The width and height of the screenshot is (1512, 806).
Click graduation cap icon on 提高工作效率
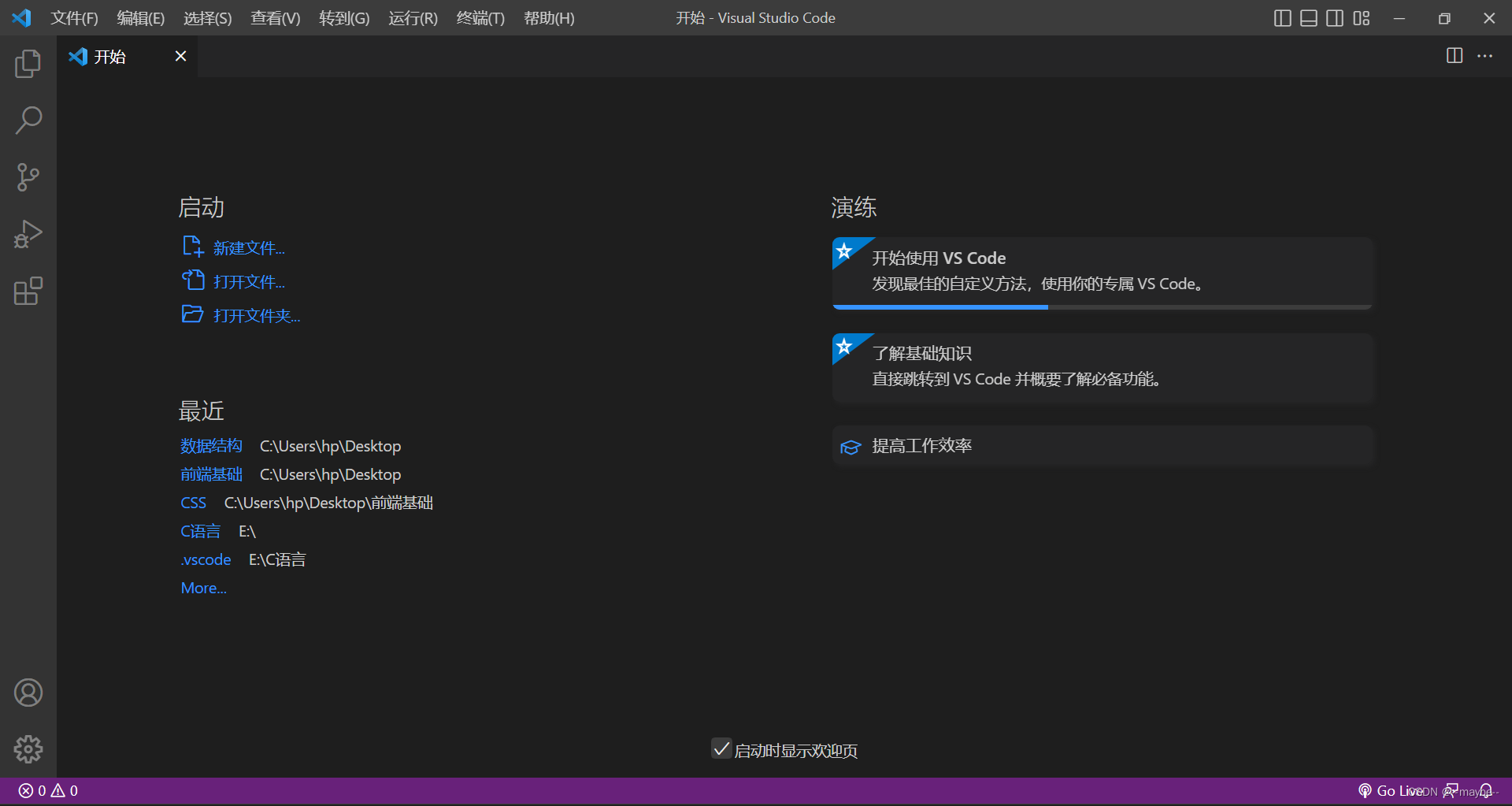850,447
